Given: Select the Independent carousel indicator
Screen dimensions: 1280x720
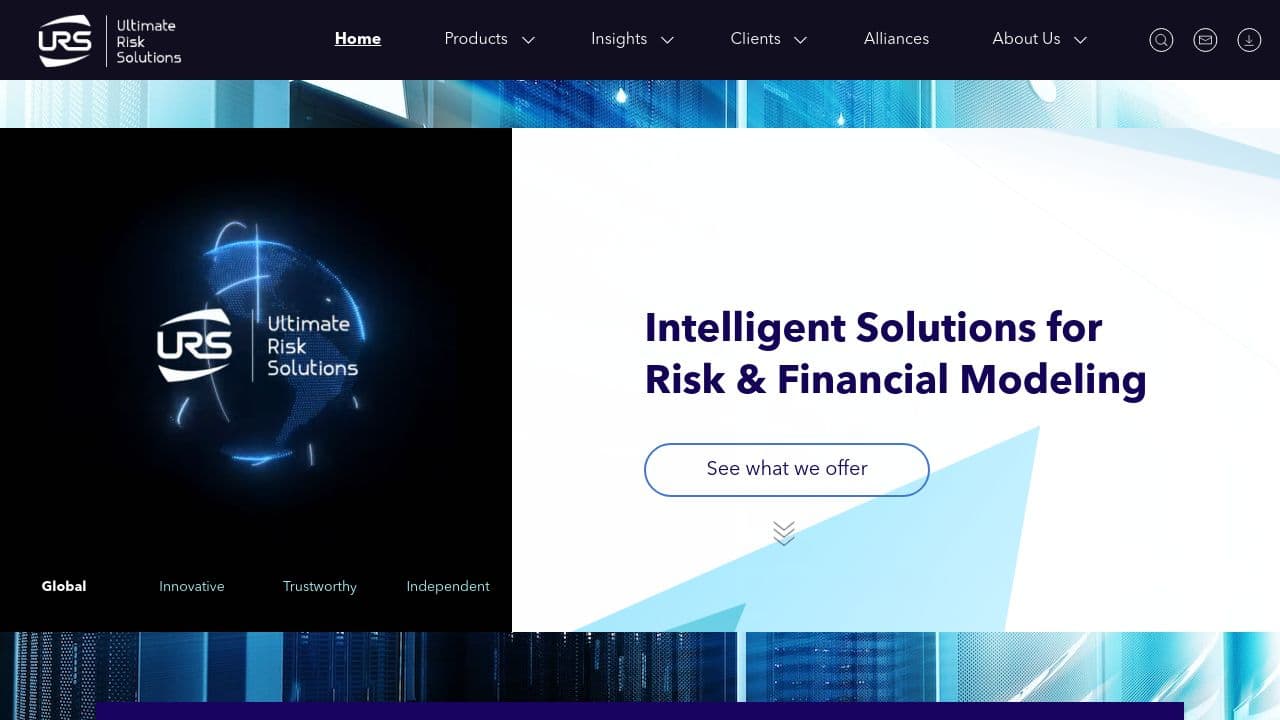Looking at the screenshot, I should point(447,586).
